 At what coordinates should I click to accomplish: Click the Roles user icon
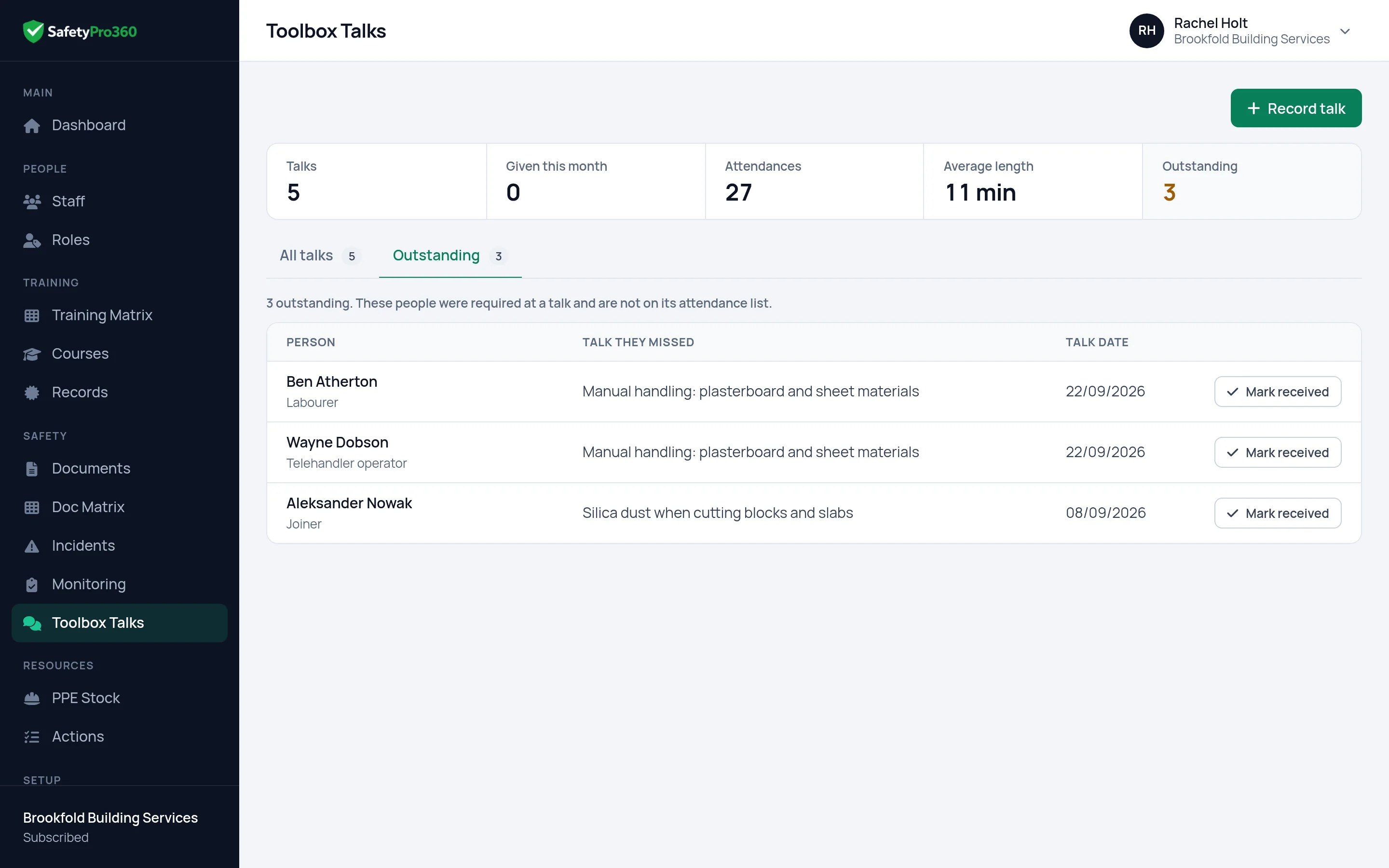coord(32,241)
